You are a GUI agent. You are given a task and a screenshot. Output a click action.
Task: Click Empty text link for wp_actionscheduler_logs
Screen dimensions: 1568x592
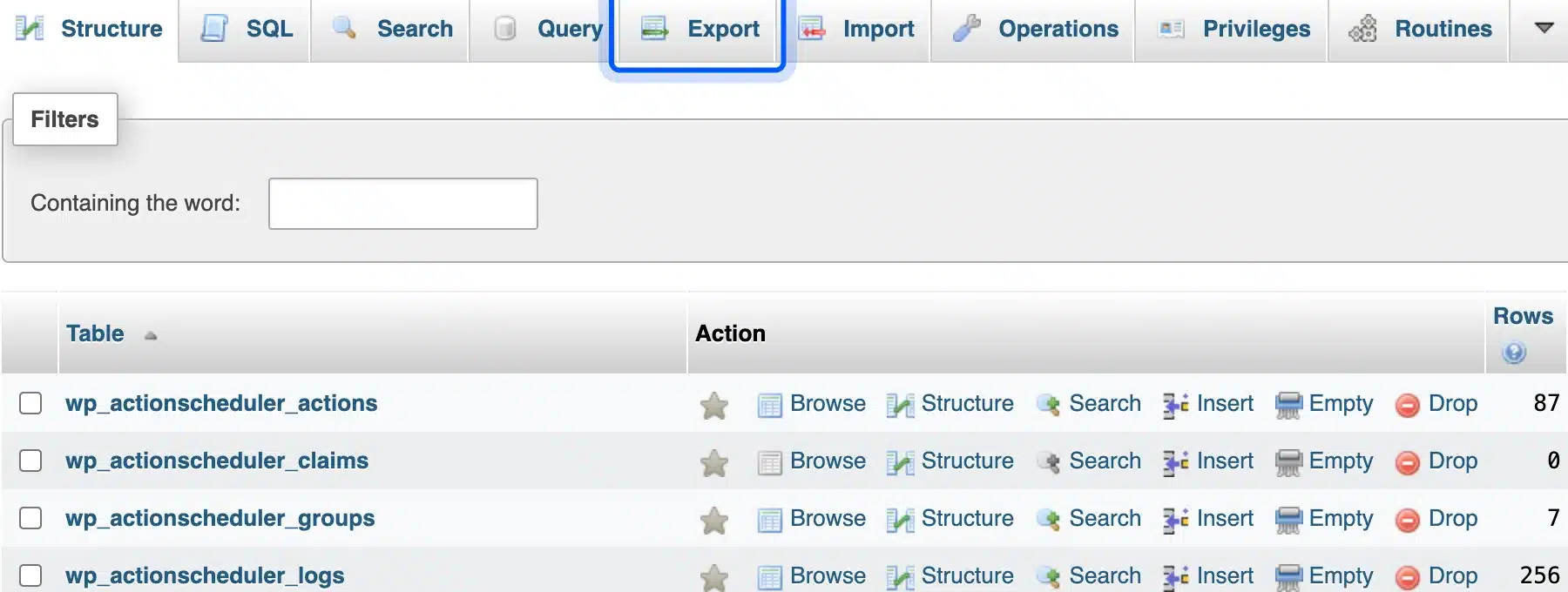point(1341,576)
